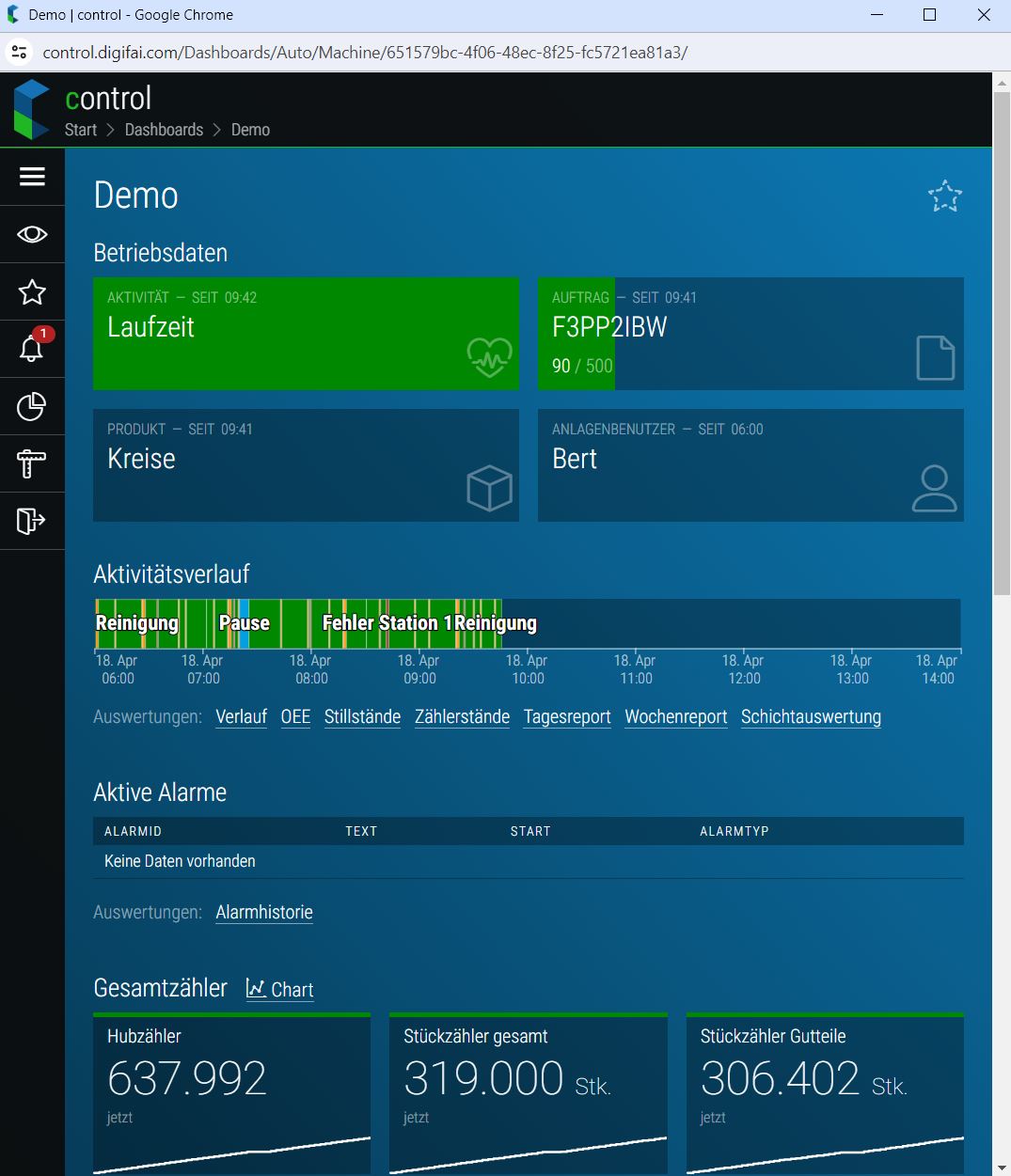The image size is (1011, 1176).
Task: Click the eye overview icon in sidebar
Action: point(32,234)
